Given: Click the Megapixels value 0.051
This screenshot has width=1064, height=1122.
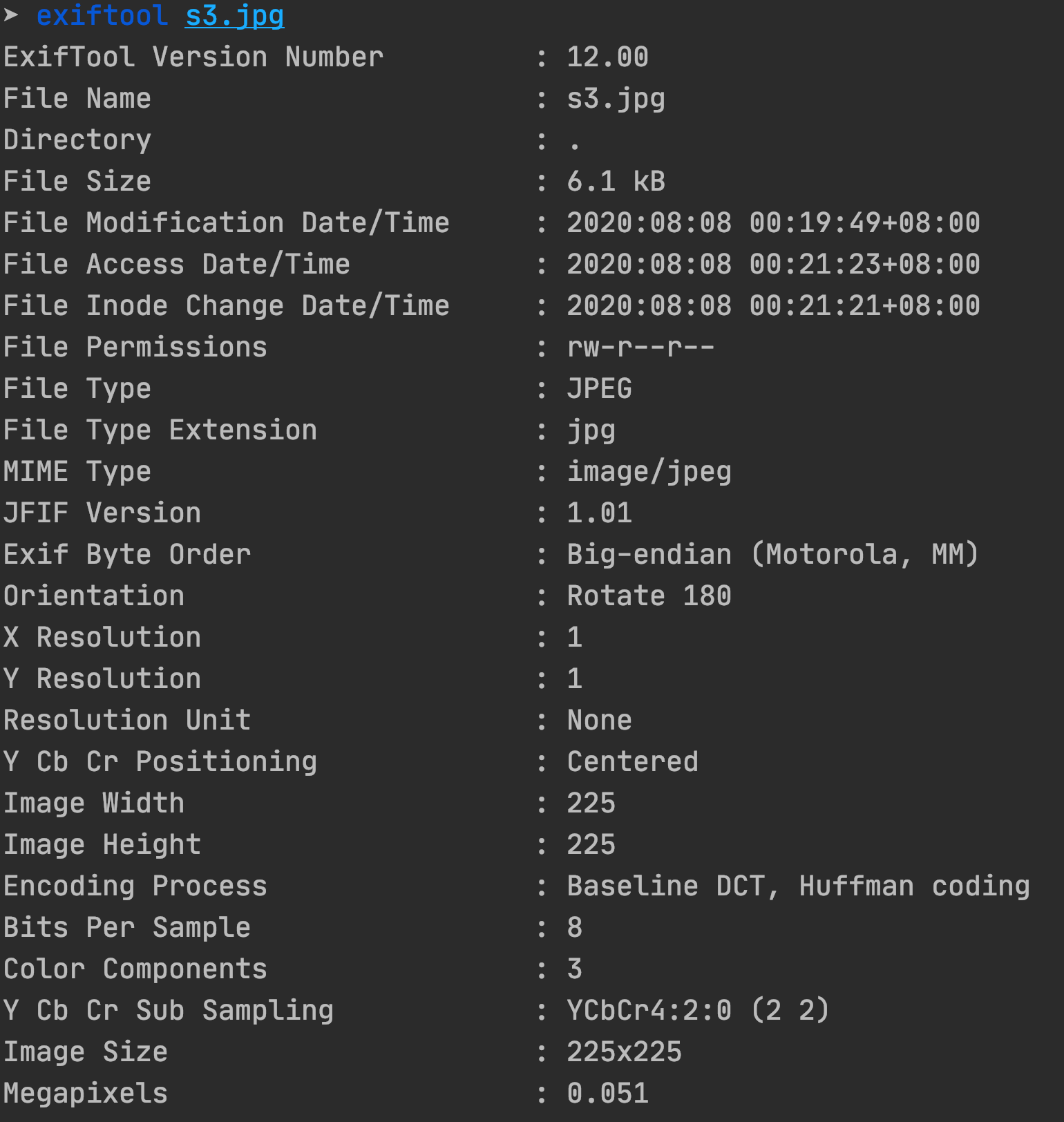Looking at the screenshot, I should point(607,1094).
